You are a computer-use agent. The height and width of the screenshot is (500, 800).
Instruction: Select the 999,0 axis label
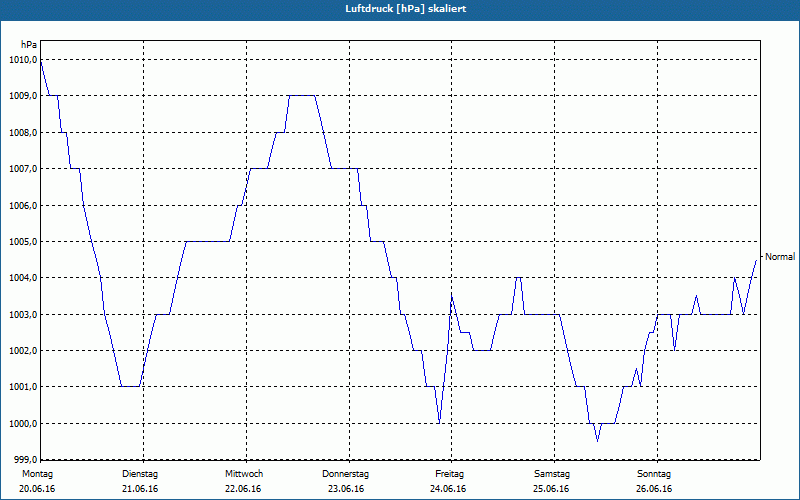(25, 459)
